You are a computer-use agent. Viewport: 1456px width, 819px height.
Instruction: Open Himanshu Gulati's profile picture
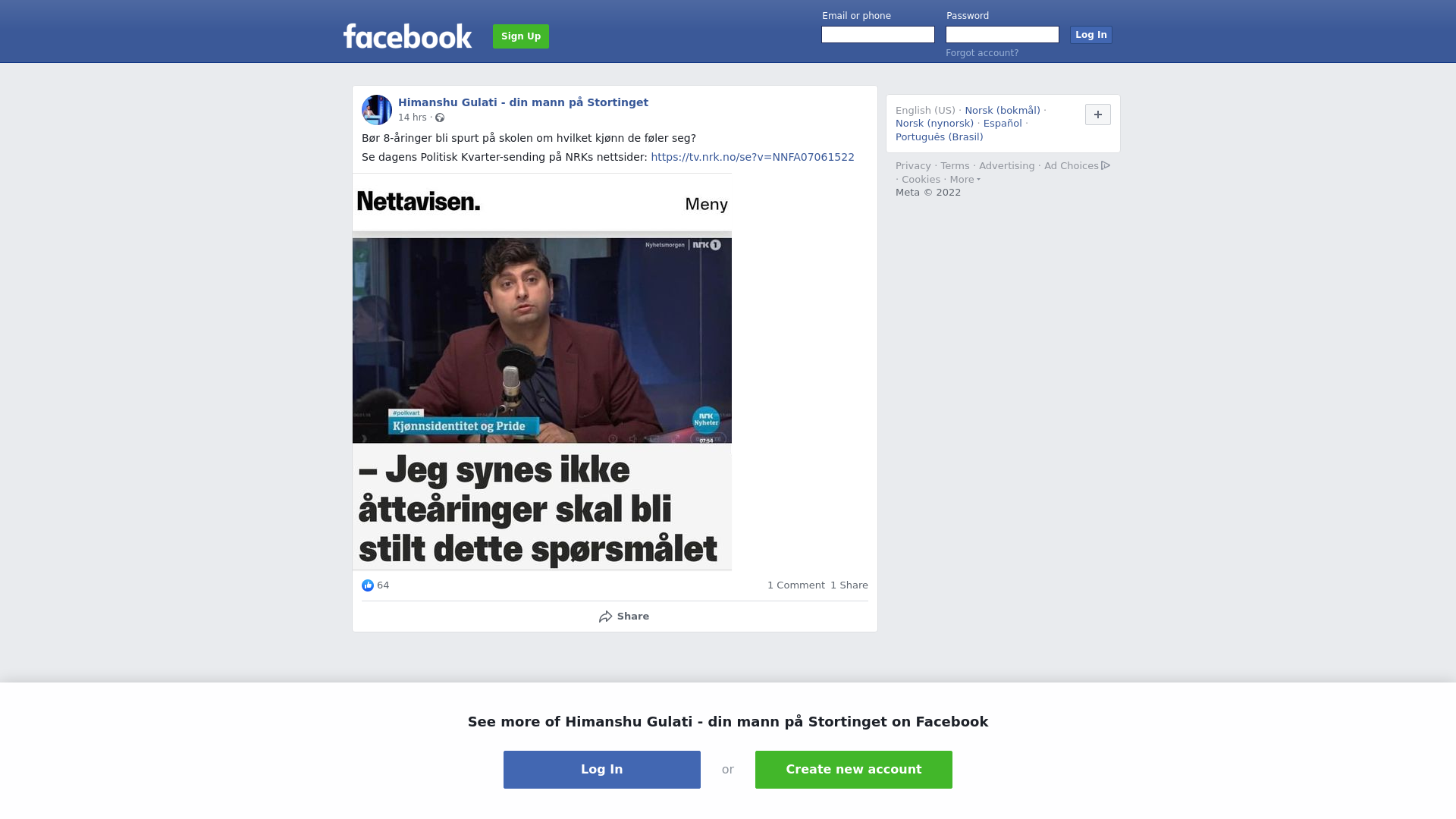pos(377,110)
